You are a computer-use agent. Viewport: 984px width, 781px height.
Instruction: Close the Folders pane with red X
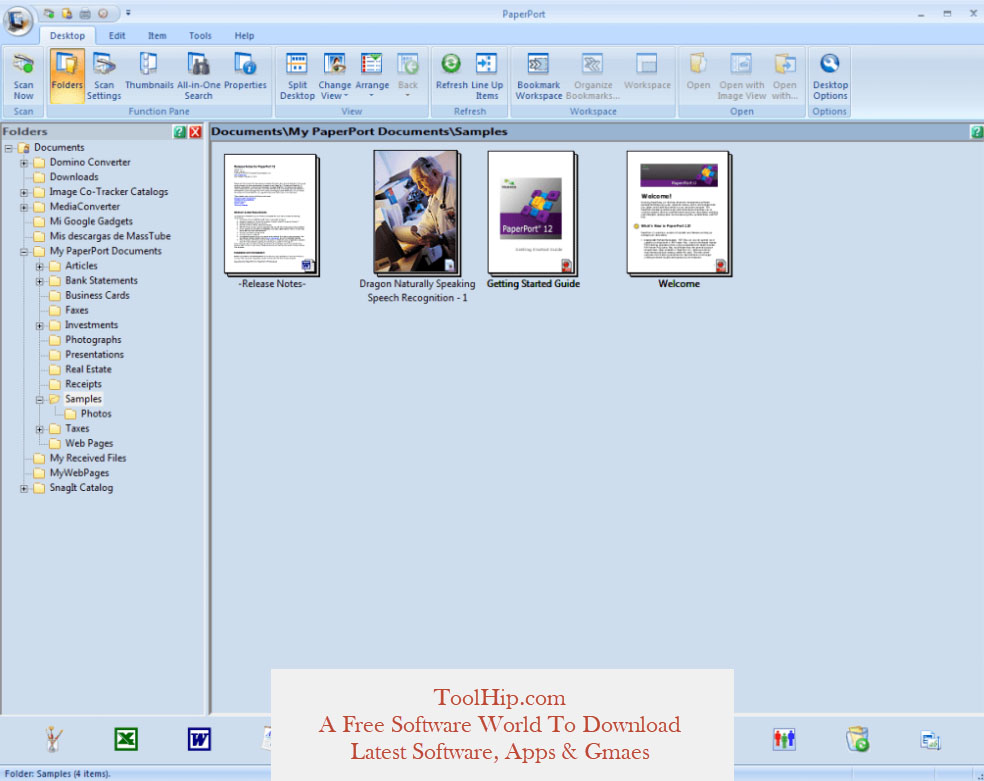196,132
